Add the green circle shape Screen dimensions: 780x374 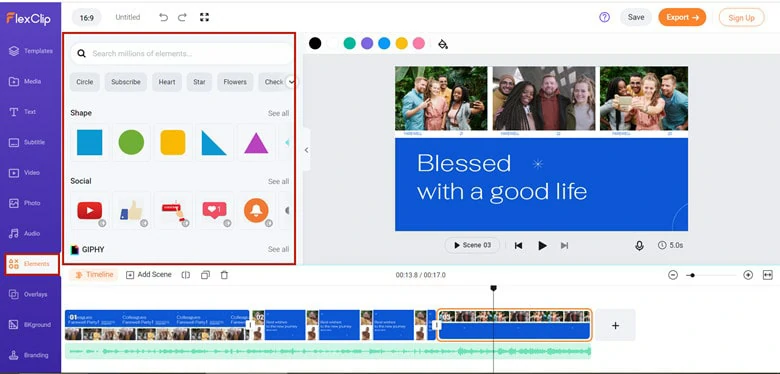coord(131,143)
